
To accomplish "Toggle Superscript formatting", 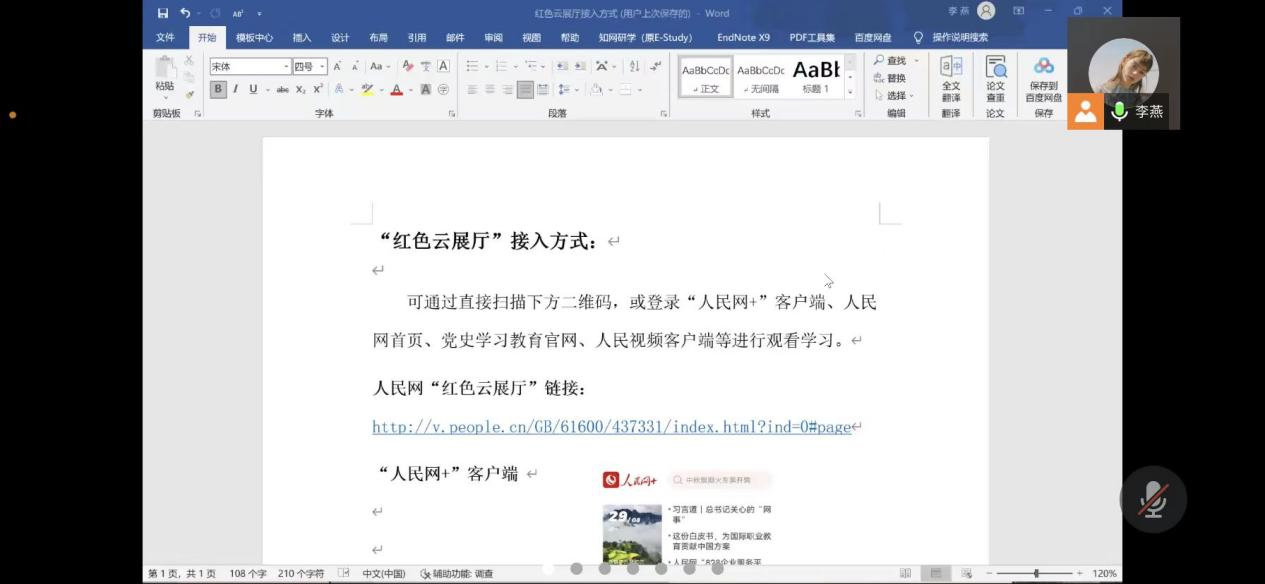I will pos(318,89).
